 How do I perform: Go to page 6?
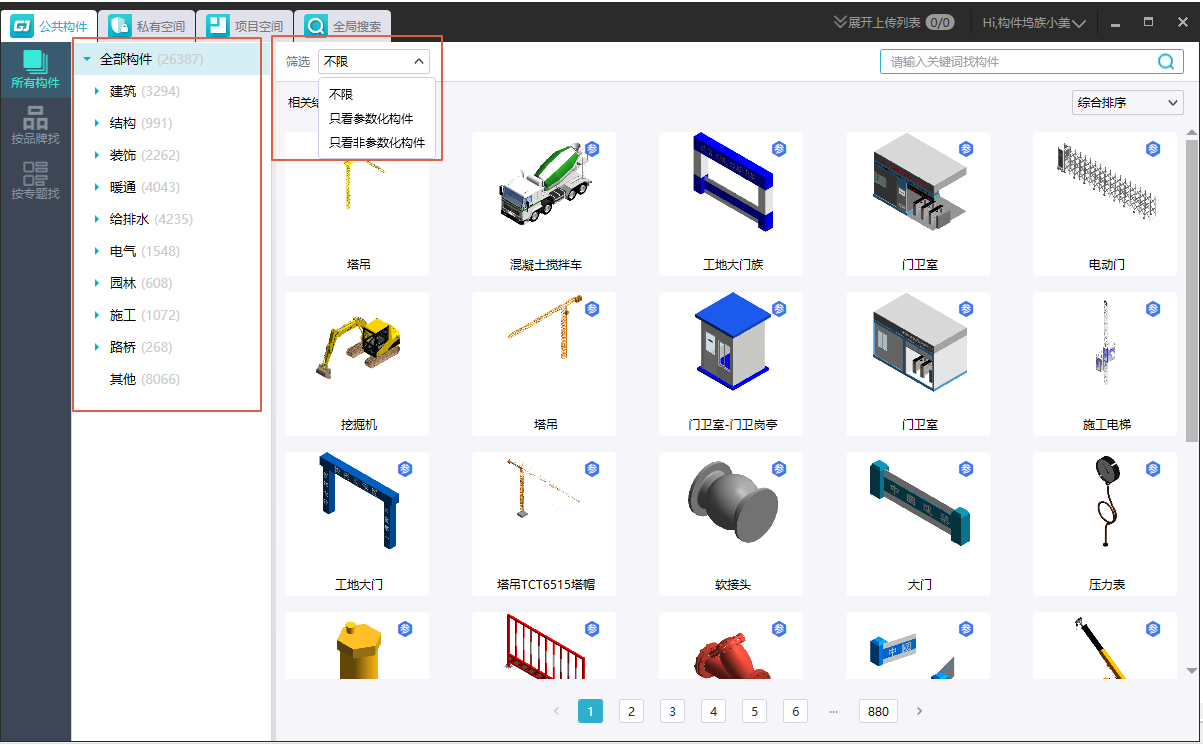[795, 711]
